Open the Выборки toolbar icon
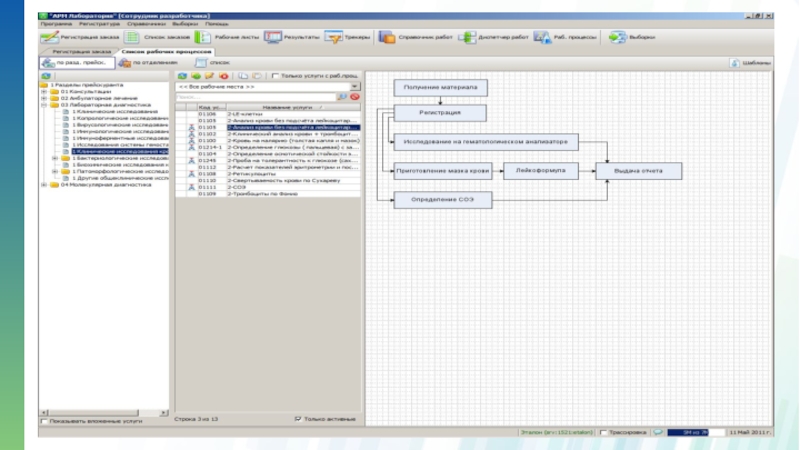Image resolution: width=800 pixels, height=450 pixels. (x=617, y=37)
